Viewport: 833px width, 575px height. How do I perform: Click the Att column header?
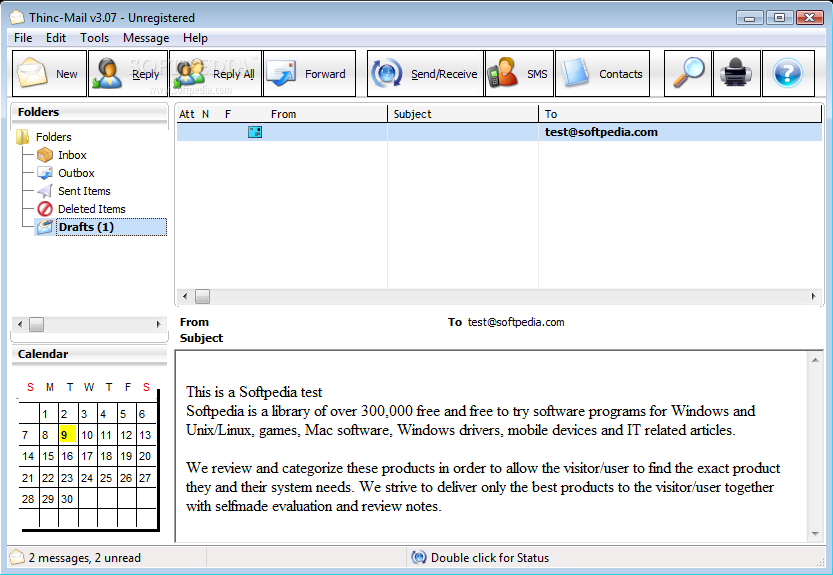(x=186, y=114)
